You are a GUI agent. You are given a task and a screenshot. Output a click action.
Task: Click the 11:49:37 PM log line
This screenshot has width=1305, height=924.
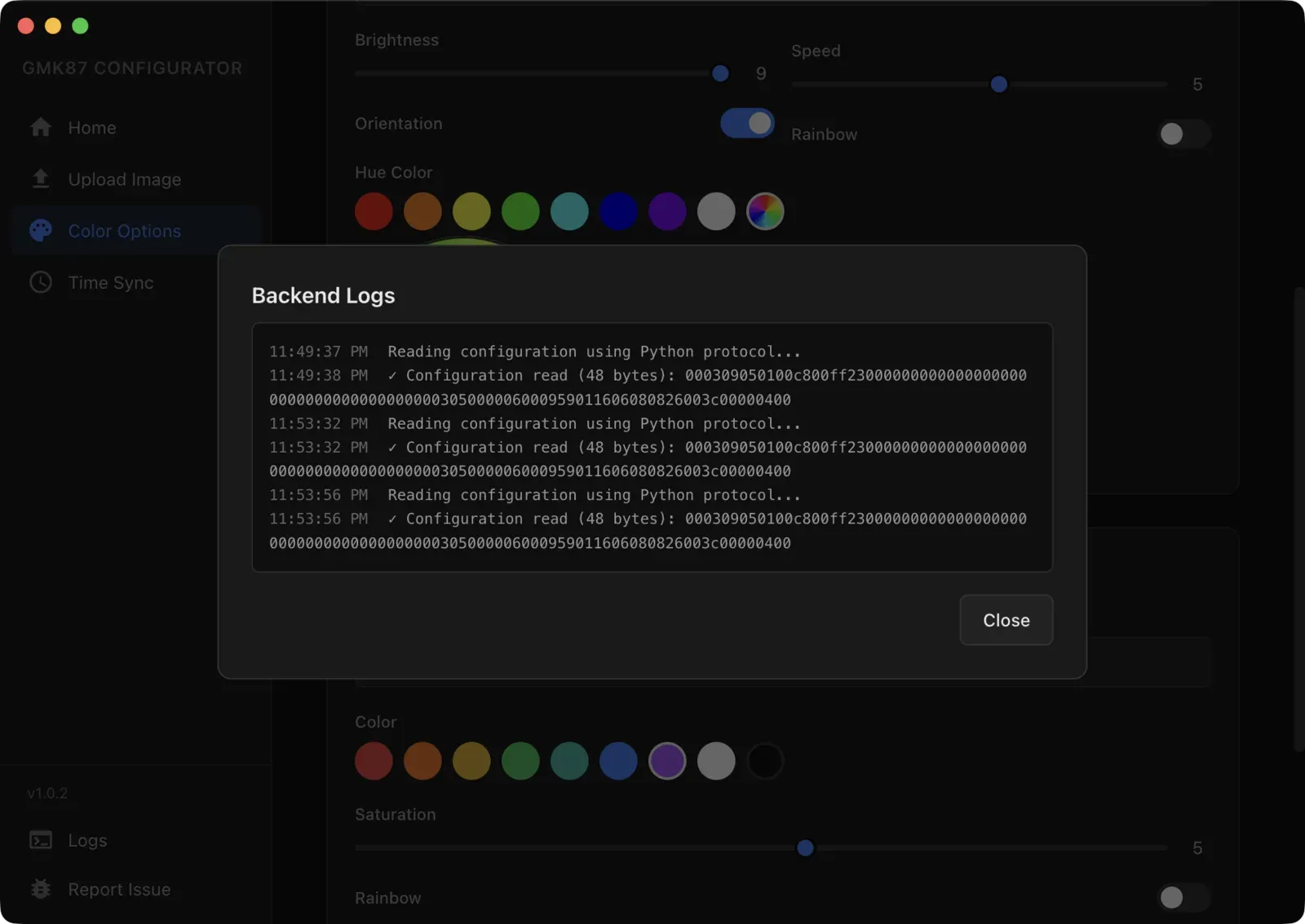click(535, 351)
